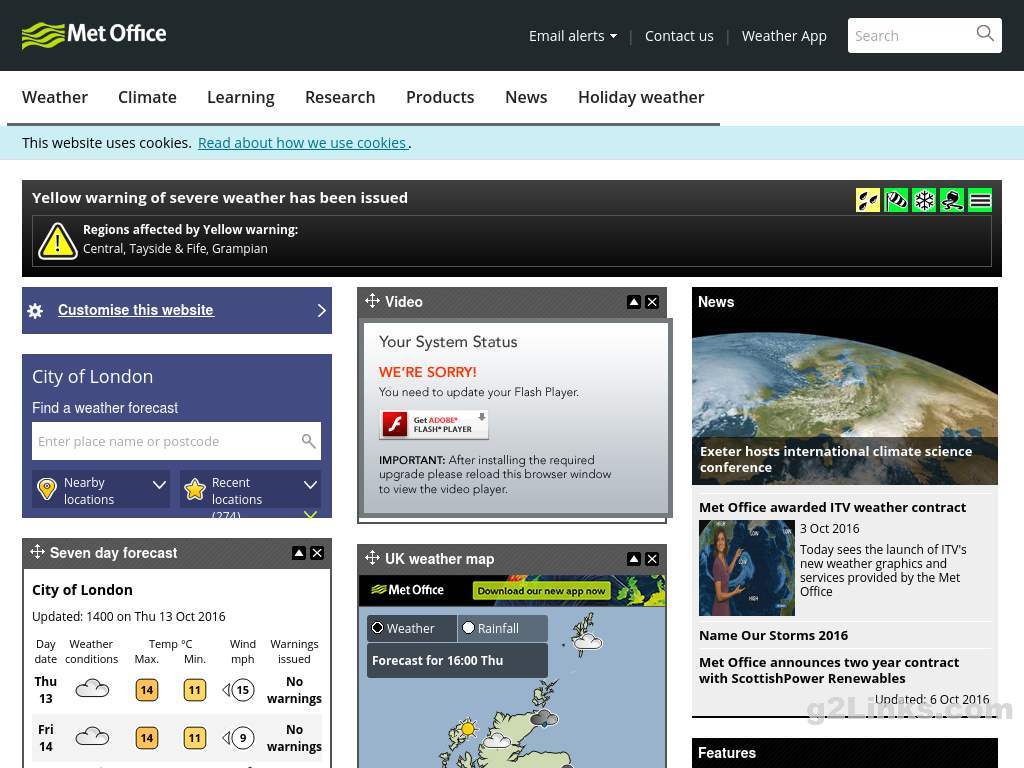Open the ITV weather presenter thumbnail

pos(746,568)
